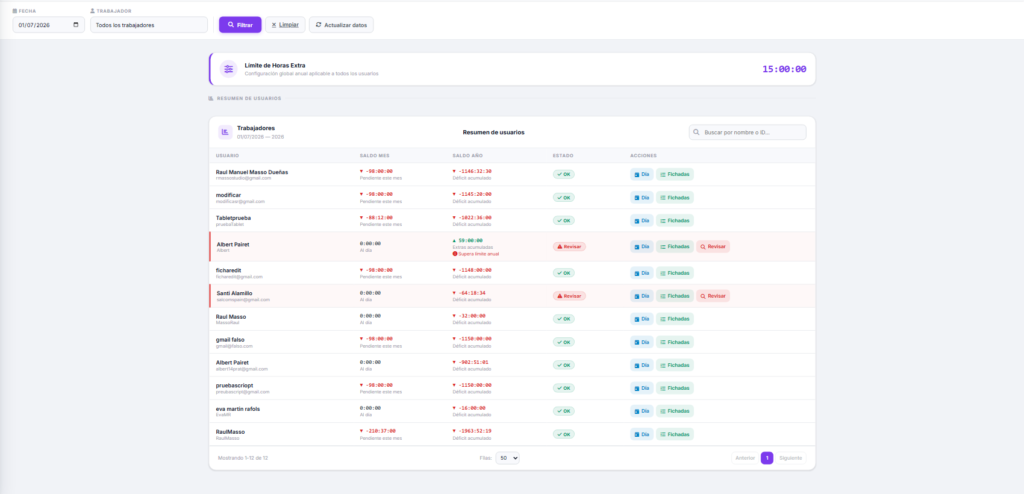The height and width of the screenshot is (494, 1024).
Task: Open Fichadas for Albert Pairet flagged row
Action: coord(675,246)
